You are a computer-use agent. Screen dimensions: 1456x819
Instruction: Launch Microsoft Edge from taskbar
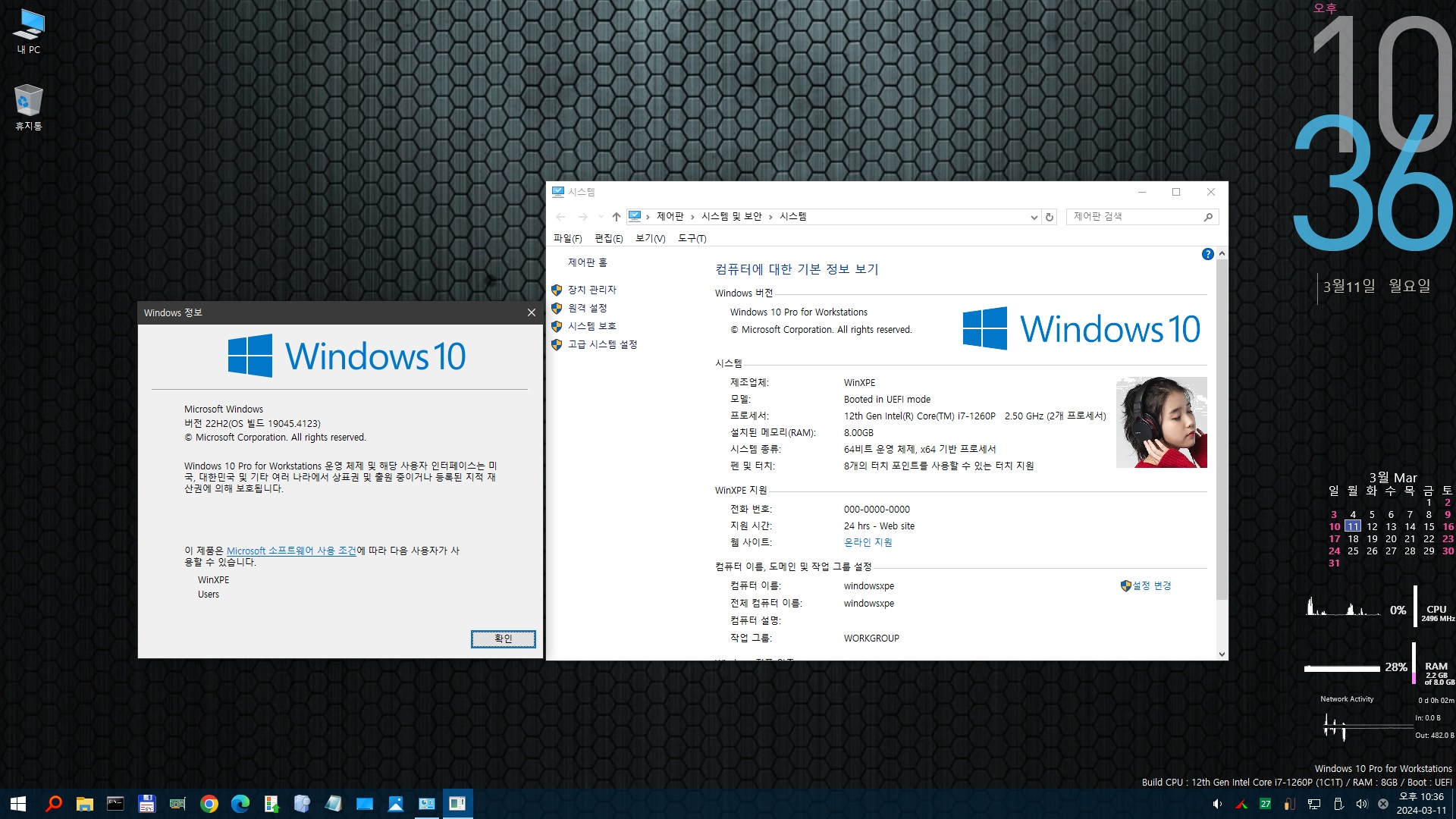pos(240,804)
